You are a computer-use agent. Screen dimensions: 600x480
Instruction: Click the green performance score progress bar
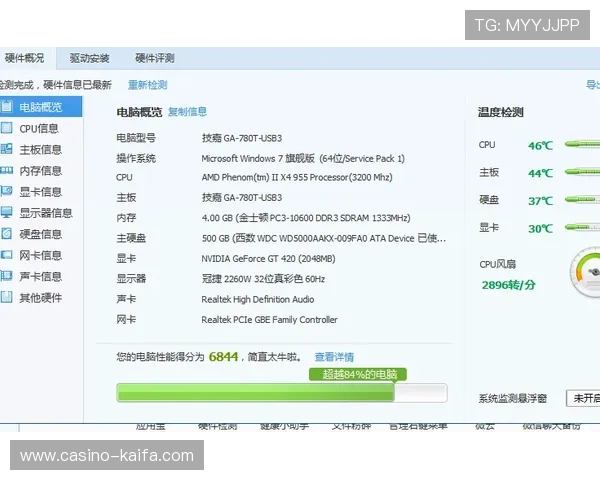(x=282, y=393)
